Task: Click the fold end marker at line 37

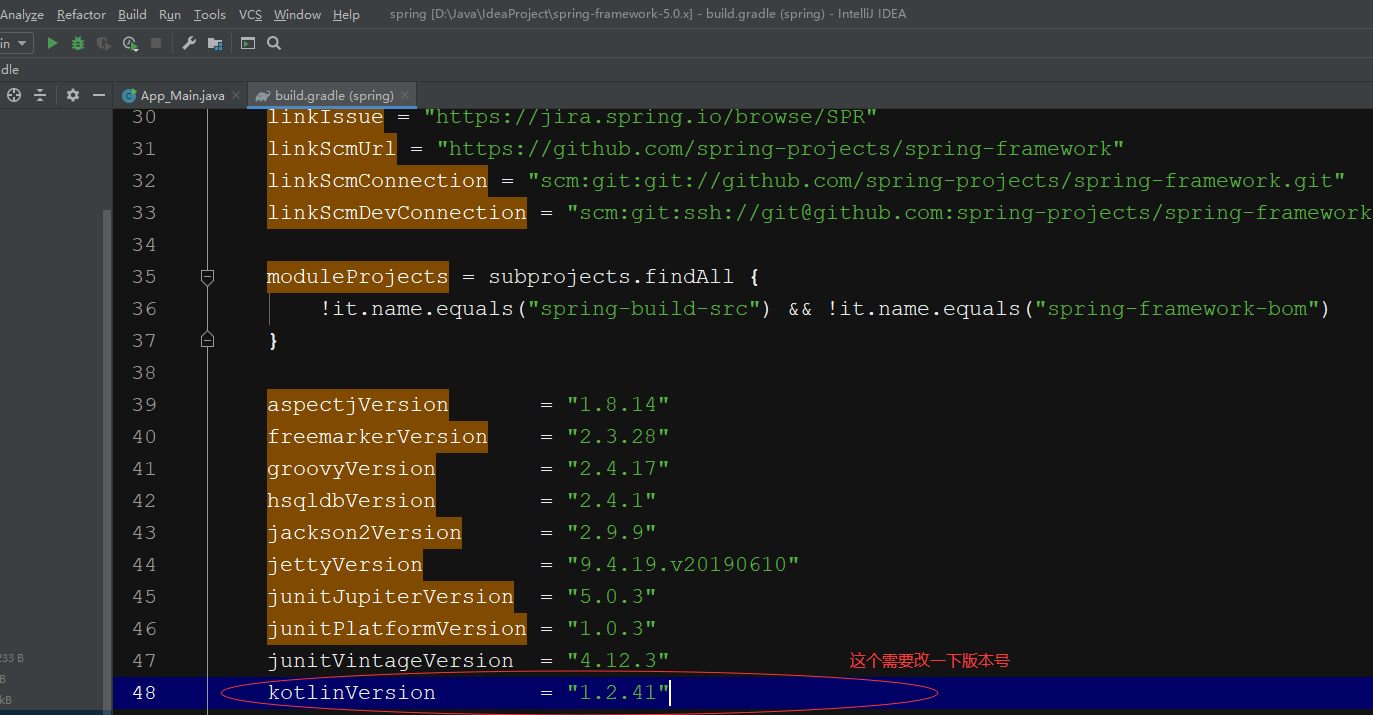Action: (x=207, y=340)
